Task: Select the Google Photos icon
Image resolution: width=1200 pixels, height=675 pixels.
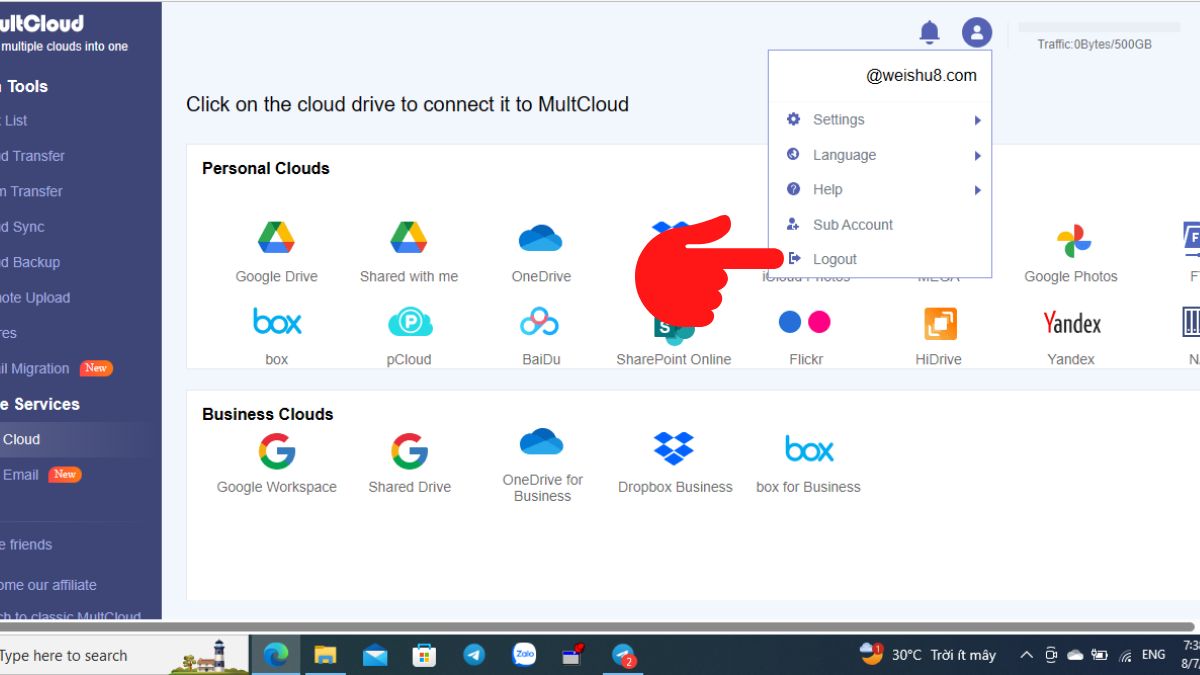Action: [1070, 240]
